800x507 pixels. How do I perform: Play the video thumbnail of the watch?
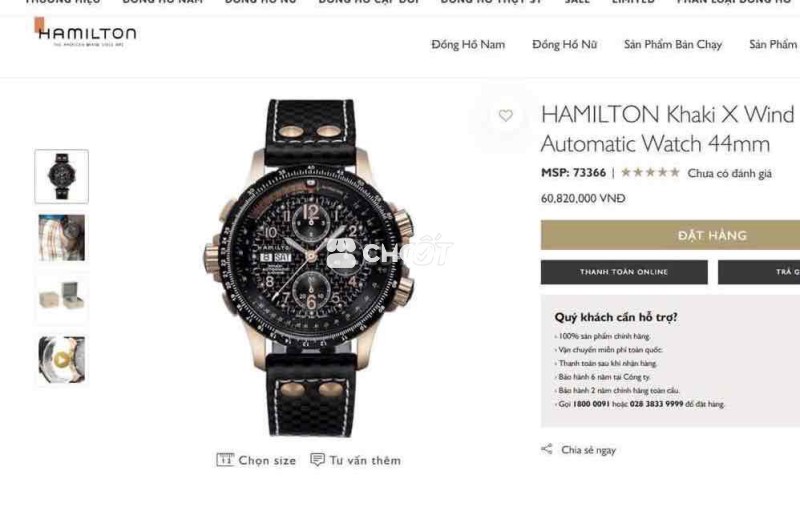coord(61,360)
